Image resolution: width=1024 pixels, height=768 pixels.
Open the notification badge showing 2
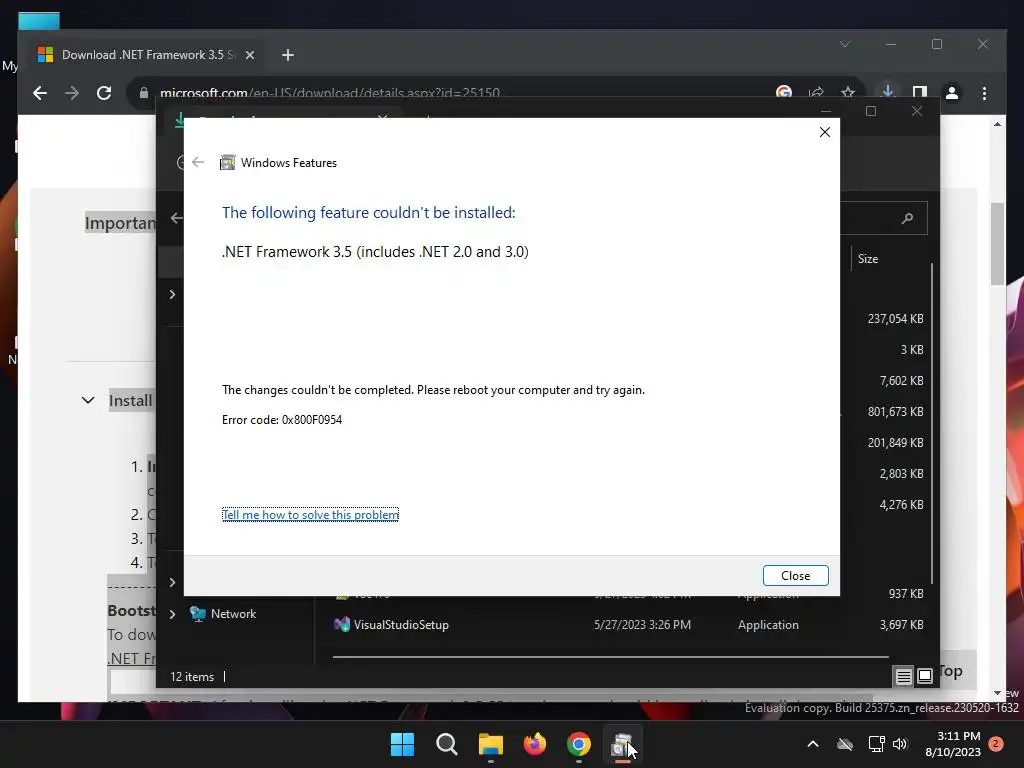coord(996,744)
